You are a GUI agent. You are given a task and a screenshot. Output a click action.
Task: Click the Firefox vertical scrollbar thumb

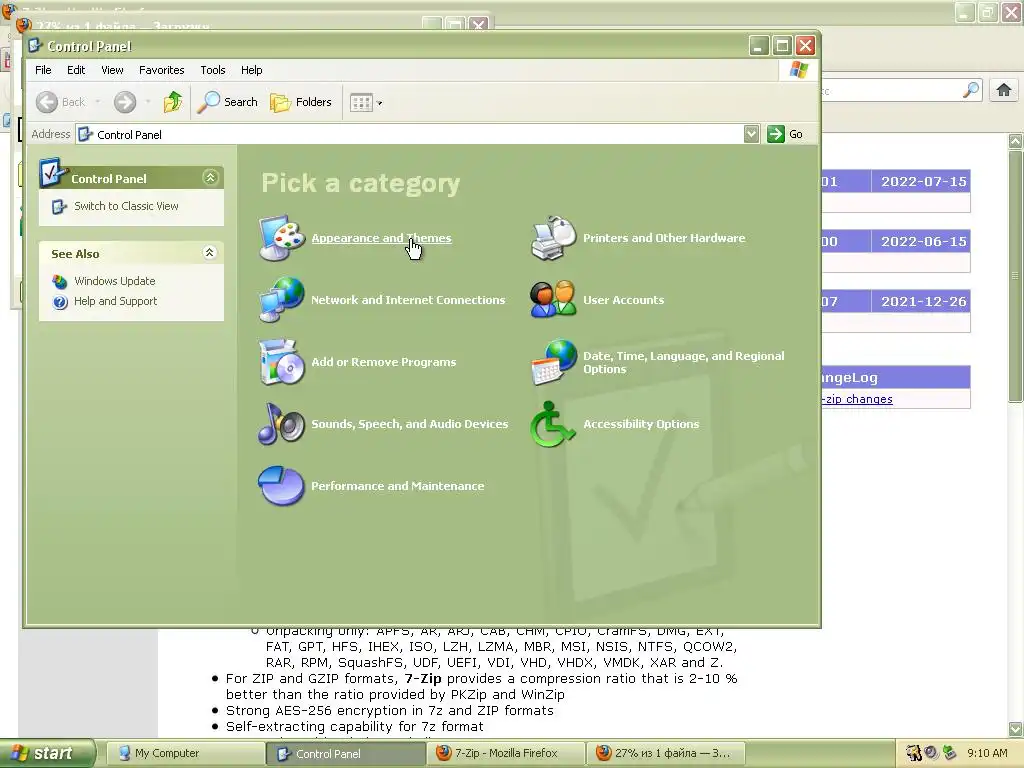click(x=1016, y=276)
